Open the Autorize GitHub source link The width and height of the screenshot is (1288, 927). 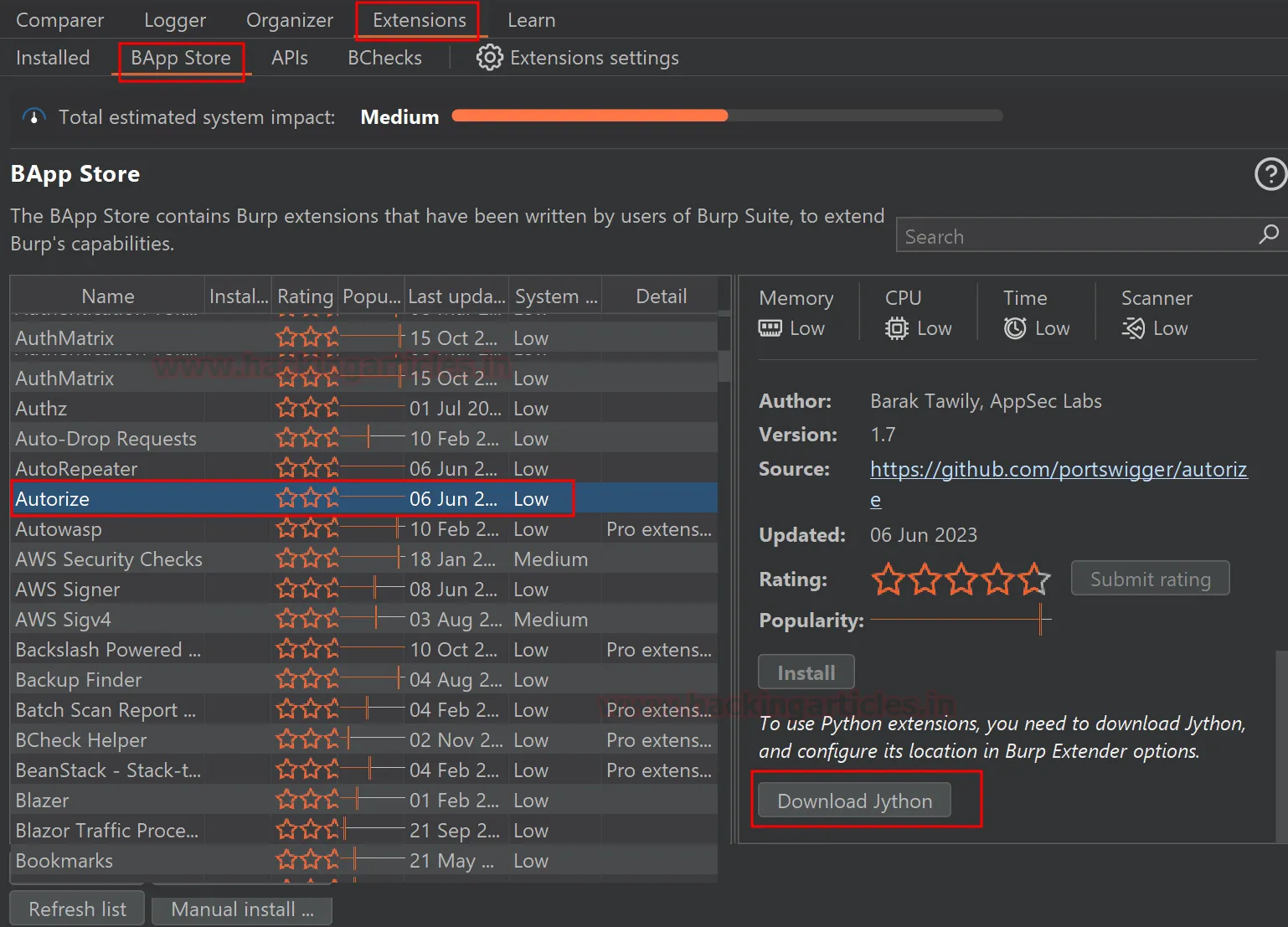(x=1058, y=470)
